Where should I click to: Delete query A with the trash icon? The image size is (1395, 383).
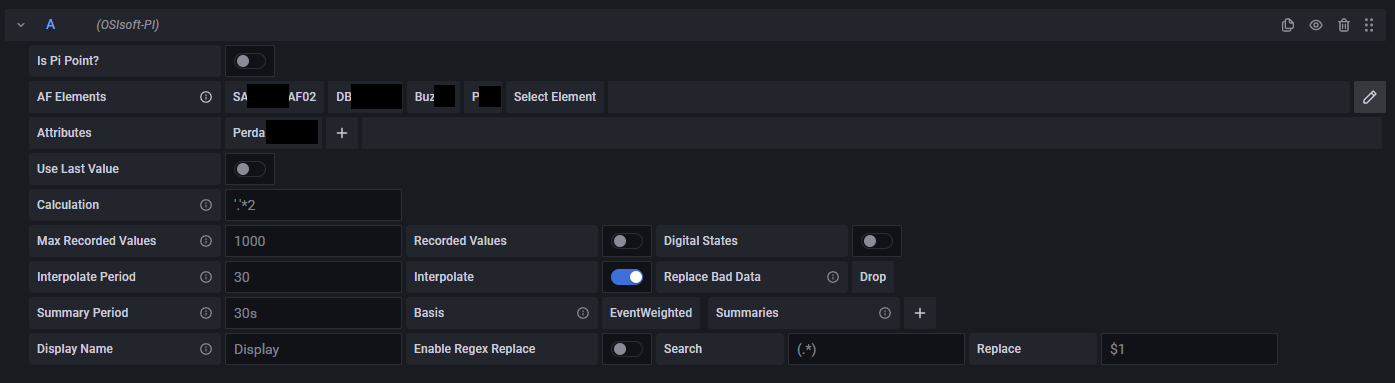pyautogui.click(x=1344, y=25)
